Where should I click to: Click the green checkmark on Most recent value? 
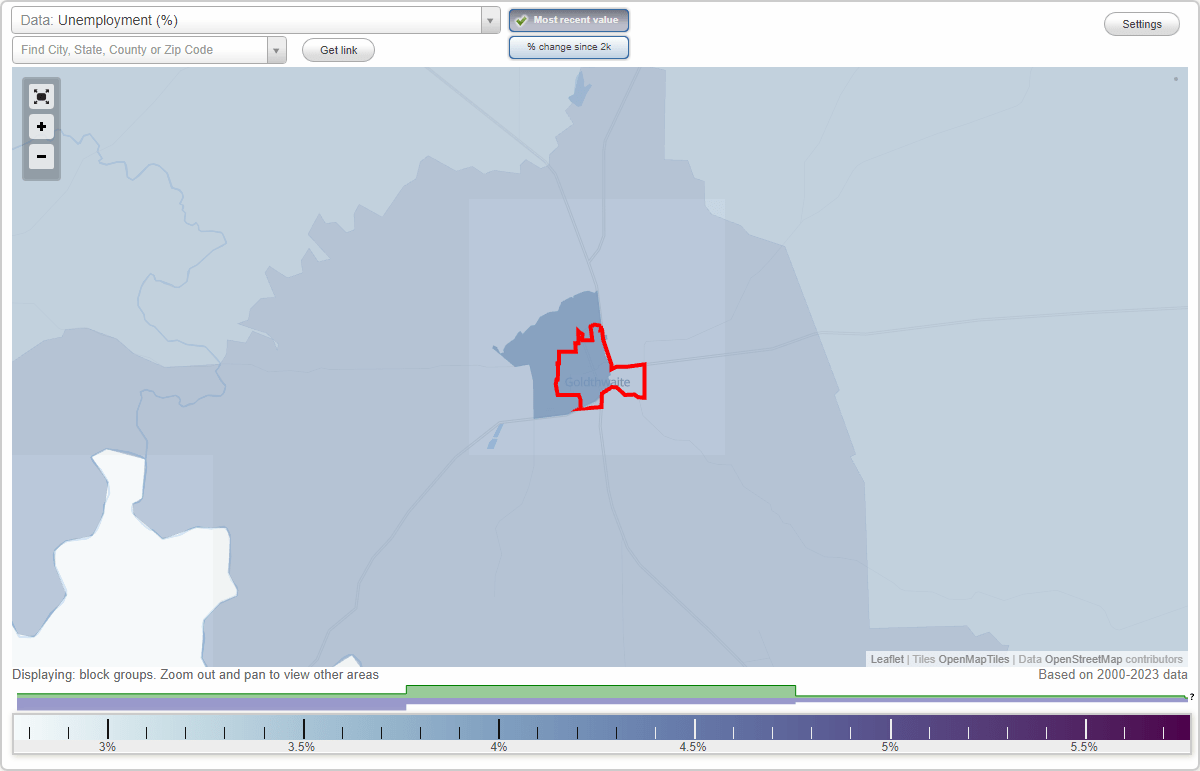click(521, 20)
